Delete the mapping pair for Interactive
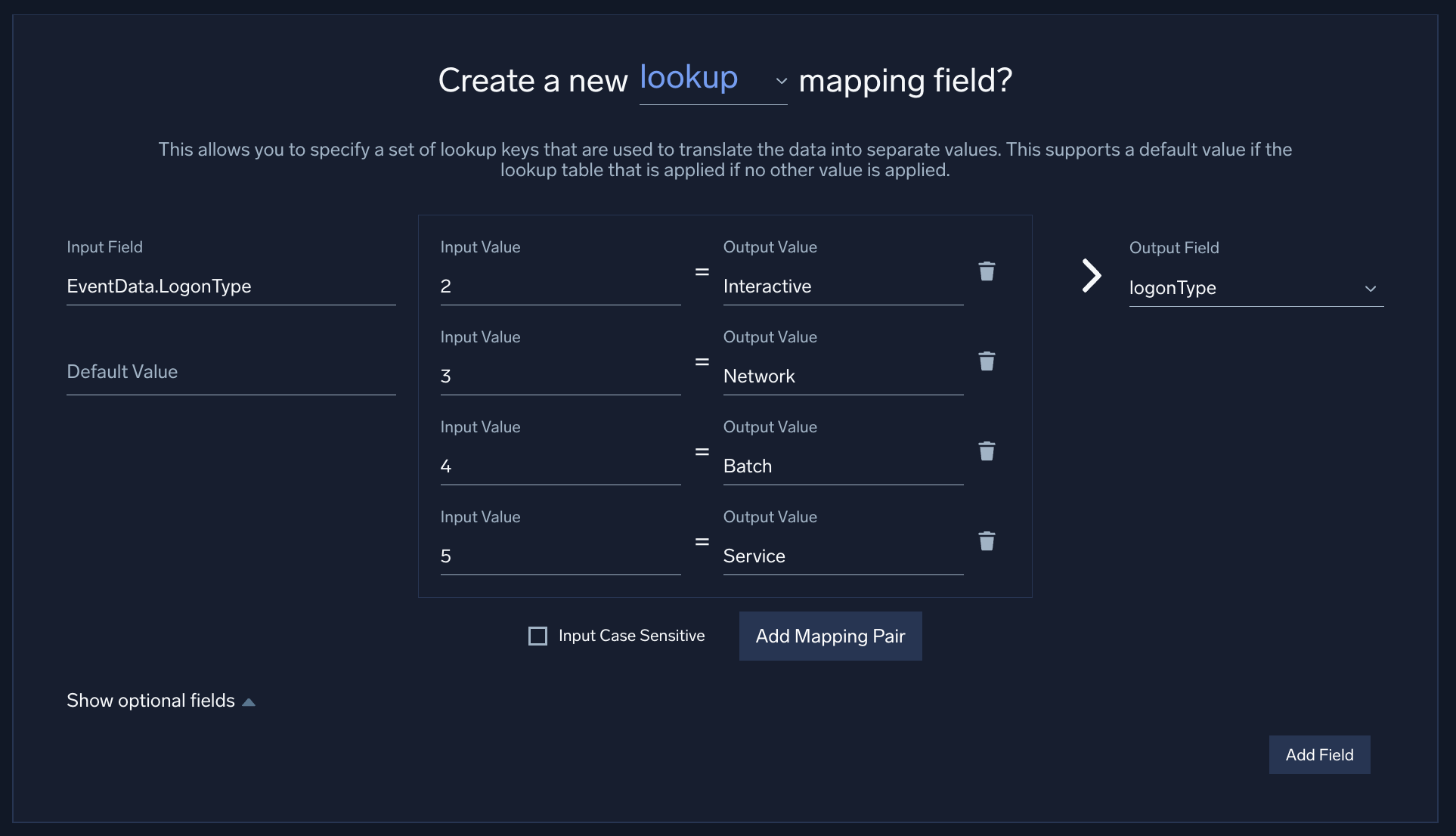Viewport: 1456px width, 836px height. 987,271
